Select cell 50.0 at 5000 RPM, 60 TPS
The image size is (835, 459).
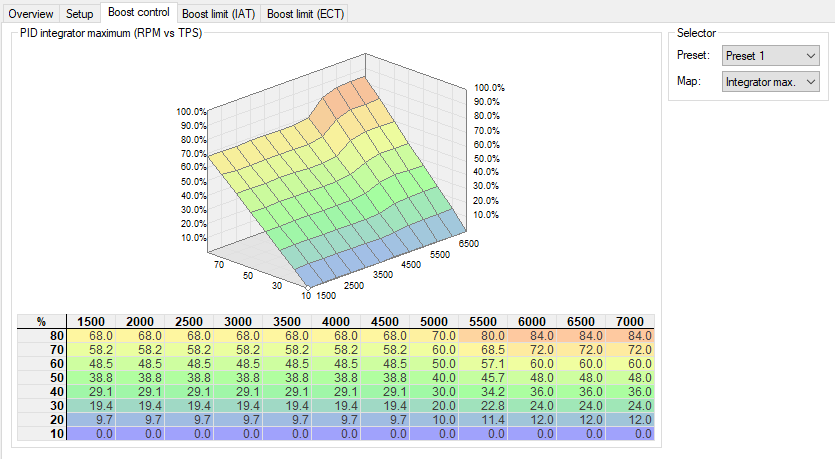434,364
